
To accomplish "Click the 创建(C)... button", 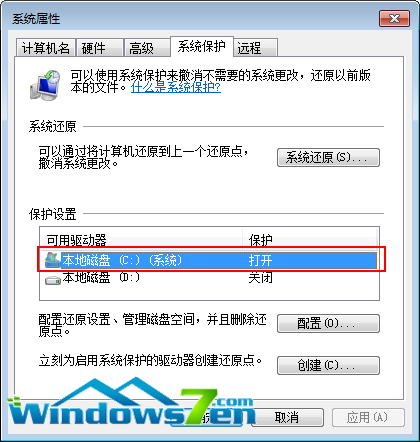I will (328, 365).
